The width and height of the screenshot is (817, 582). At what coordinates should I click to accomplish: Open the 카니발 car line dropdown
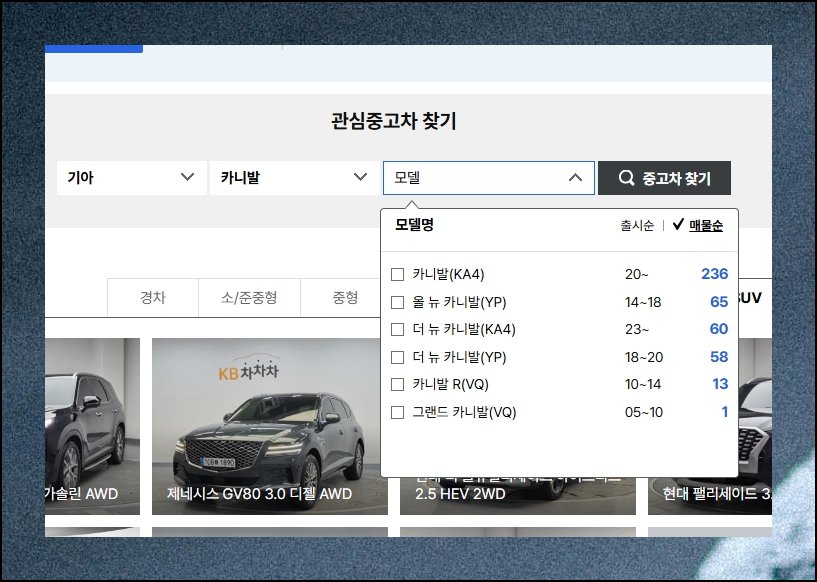point(294,178)
